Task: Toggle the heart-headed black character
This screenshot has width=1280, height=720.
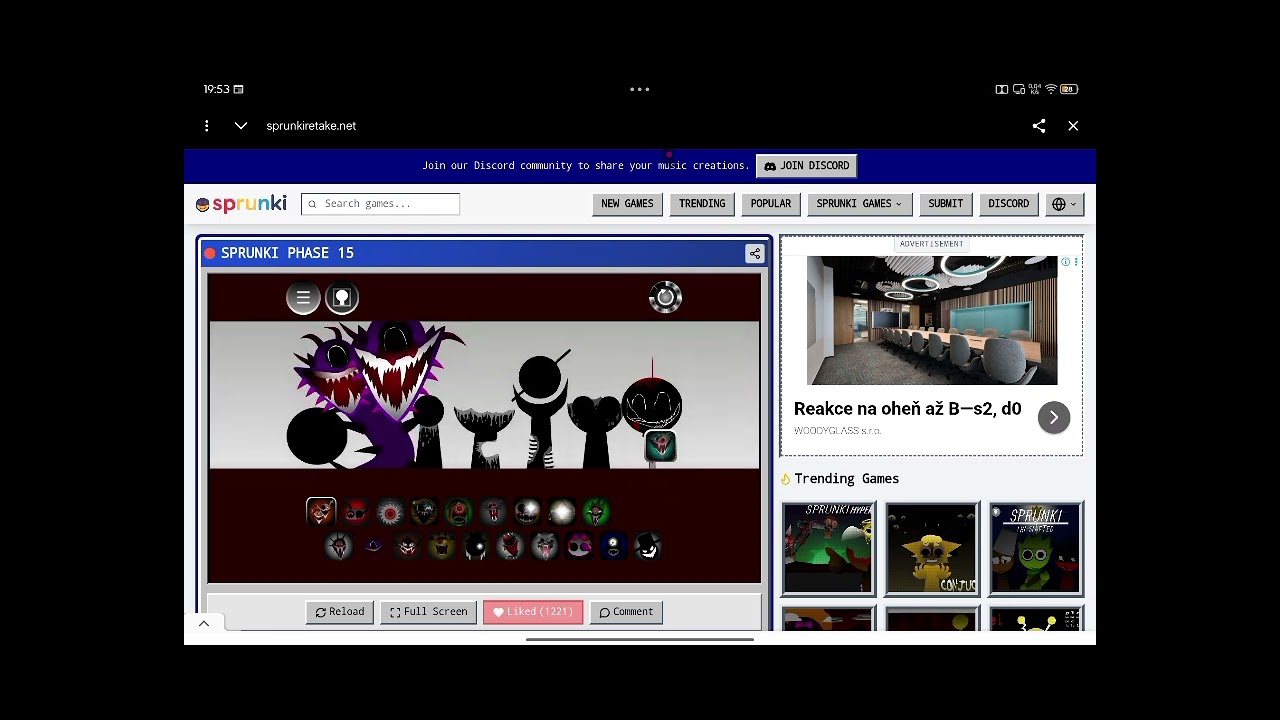Action: pos(595,430)
